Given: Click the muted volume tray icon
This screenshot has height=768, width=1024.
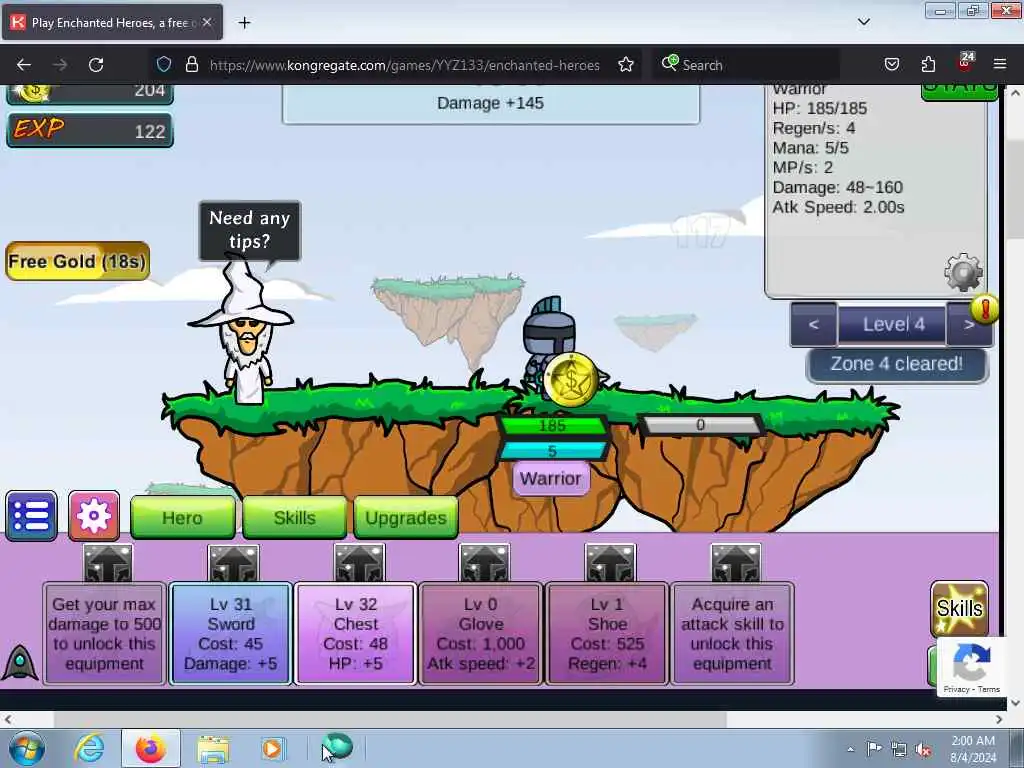Looking at the screenshot, I should pos(923,749).
